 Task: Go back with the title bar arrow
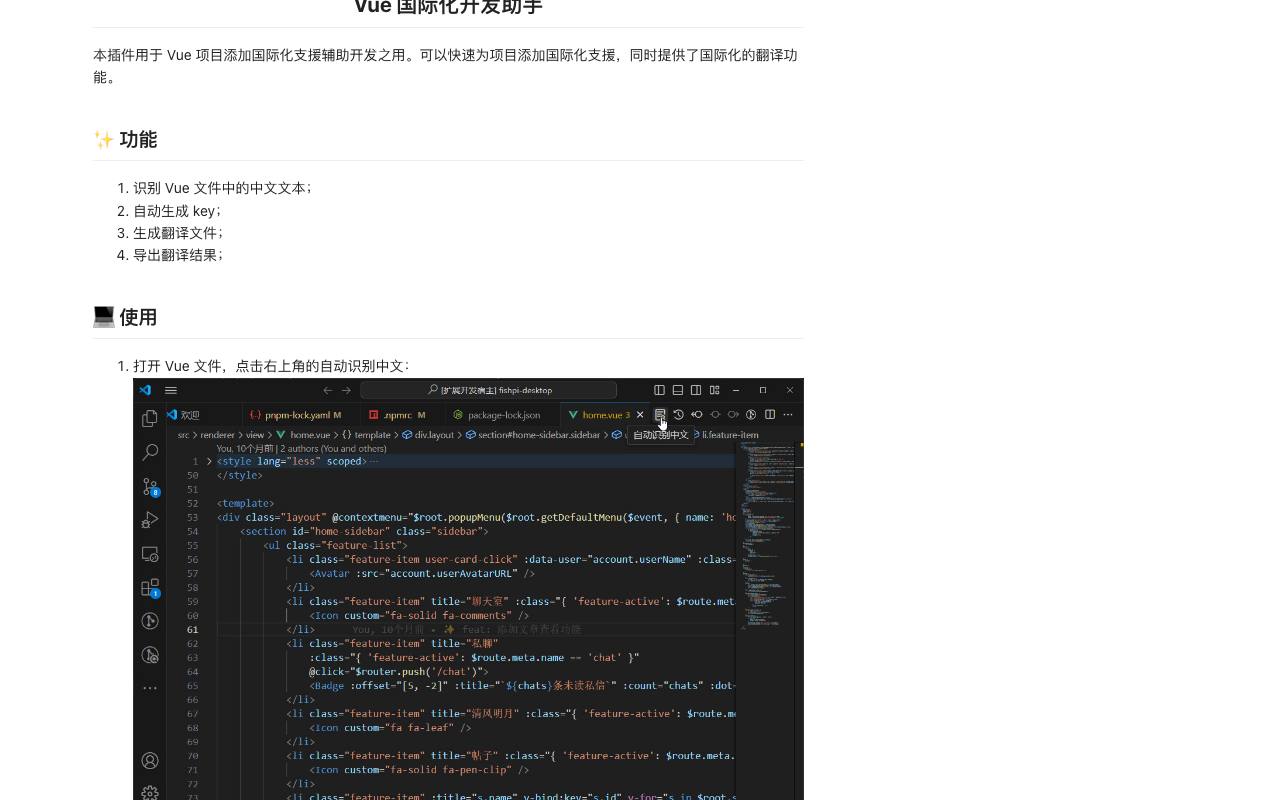(x=327, y=390)
